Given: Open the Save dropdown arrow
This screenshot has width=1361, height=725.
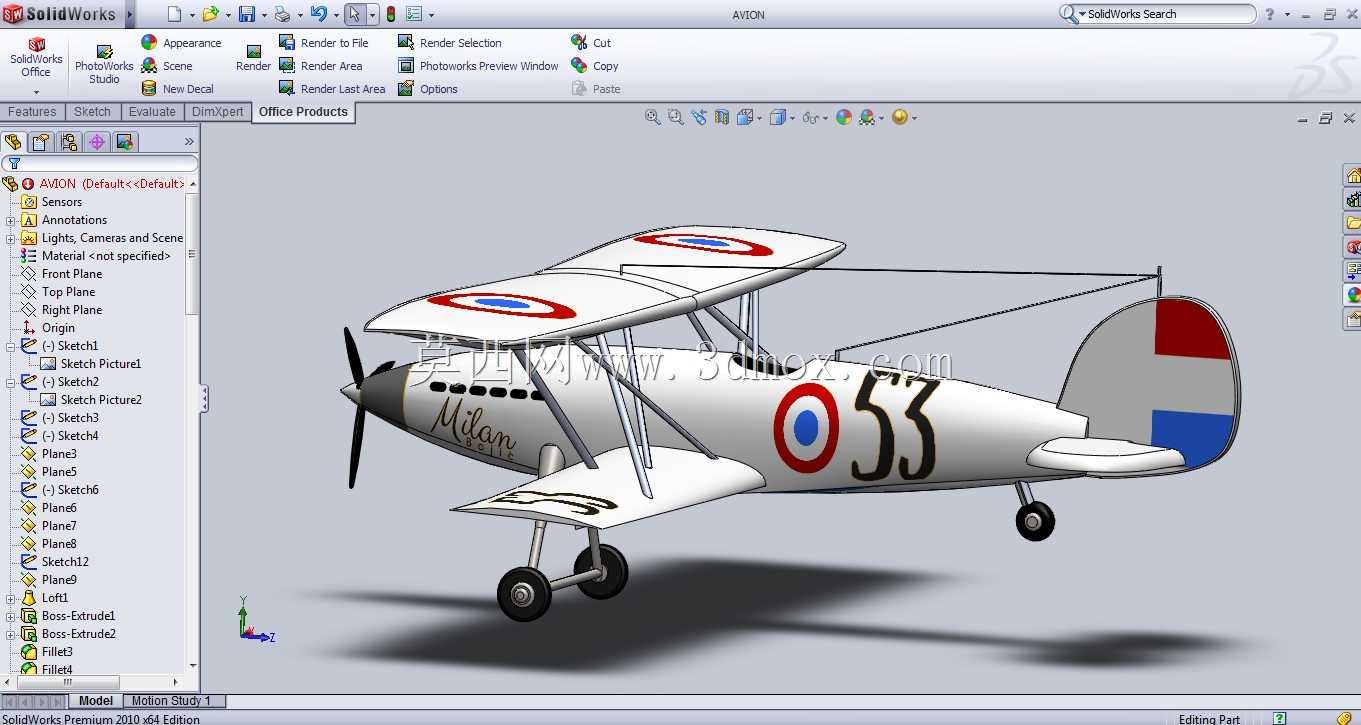Looking at the screenshot, I should point(266,15).
